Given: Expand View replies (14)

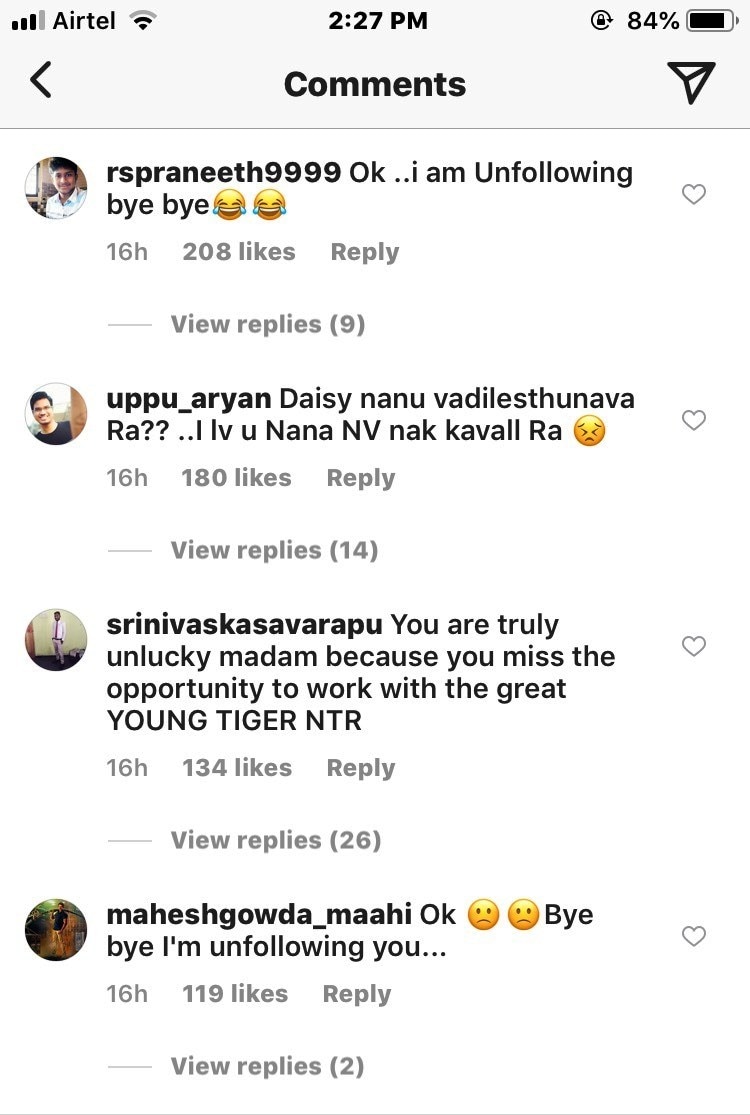Looking at the screenshot, I should (x=274, y=550).
